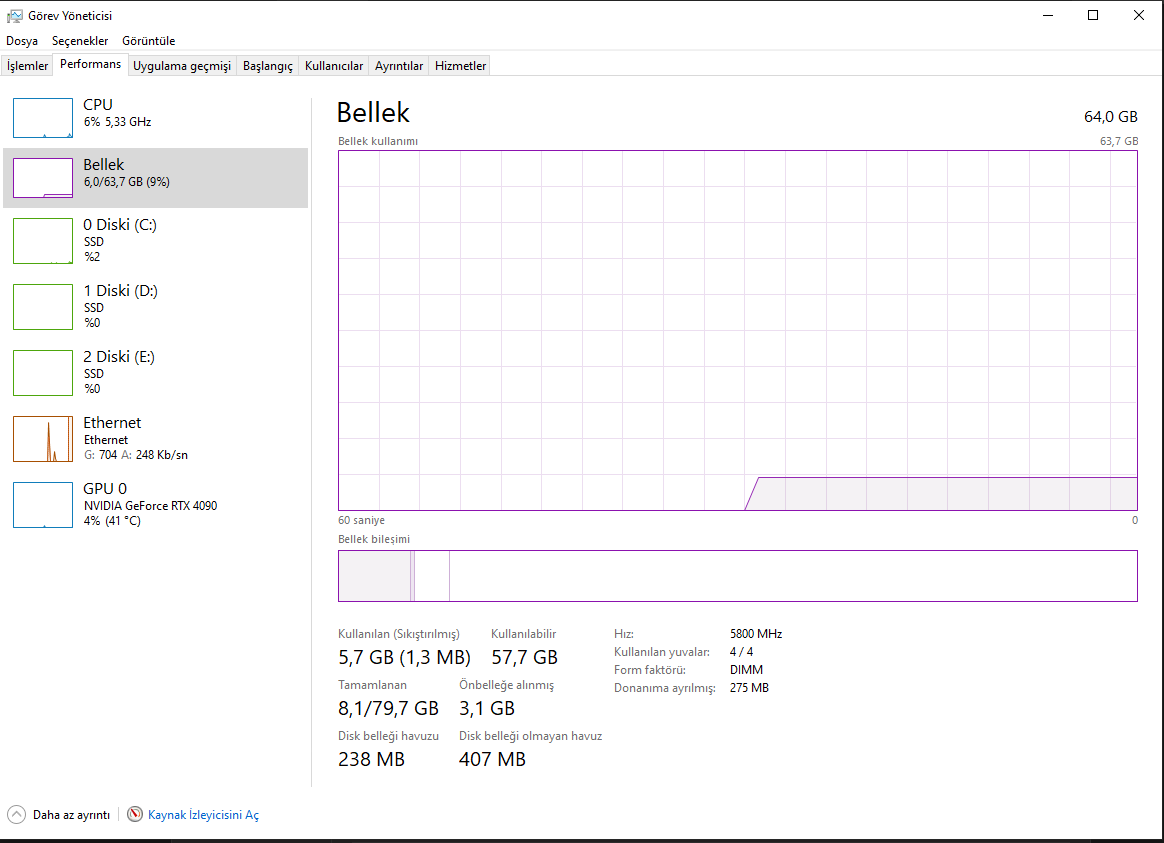Open the 1 Diski (D:) performance view
Viewport: 1164px width, 843px height.
click(x=43, y=307)
